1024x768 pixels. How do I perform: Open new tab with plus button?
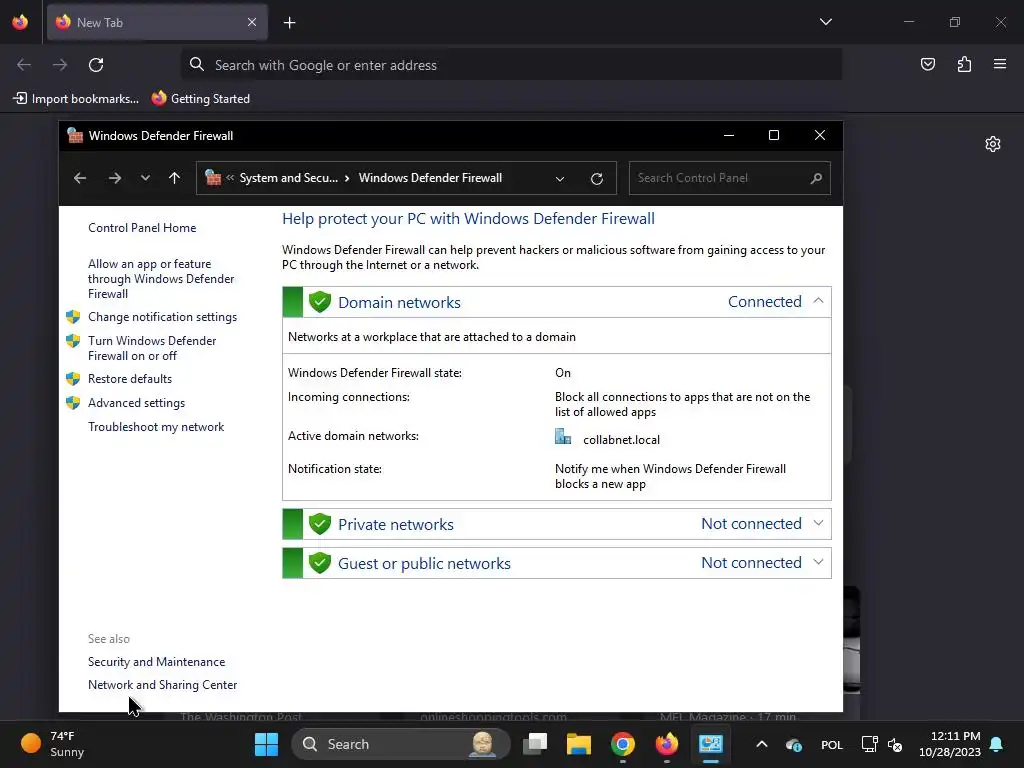coord(289,23)
